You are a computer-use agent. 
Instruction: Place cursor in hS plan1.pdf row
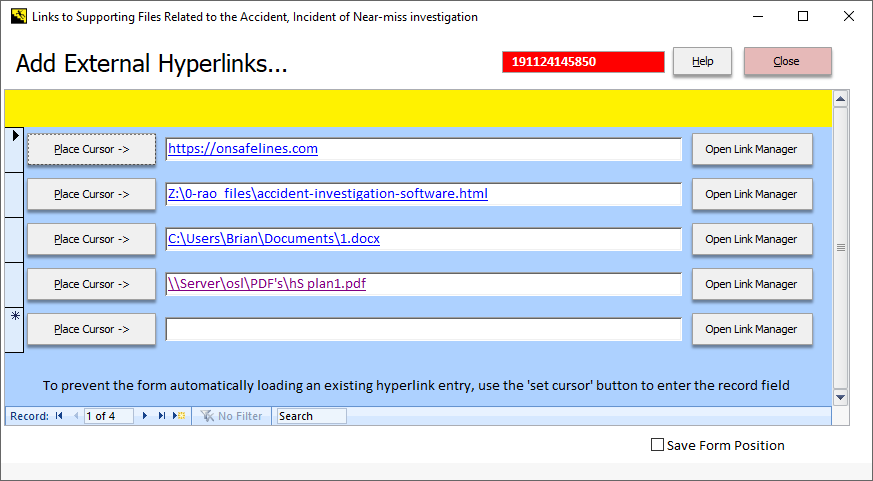coord(92,284)
